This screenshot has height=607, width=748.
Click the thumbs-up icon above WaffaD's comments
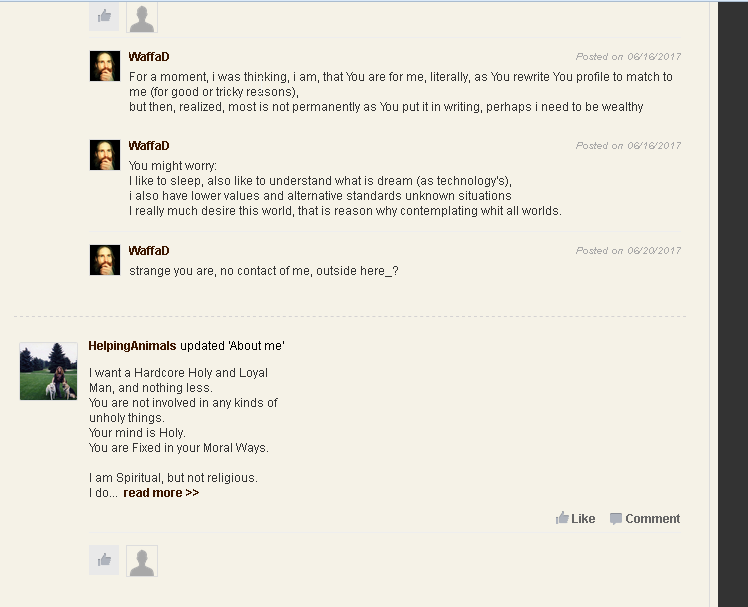[104, 17]
